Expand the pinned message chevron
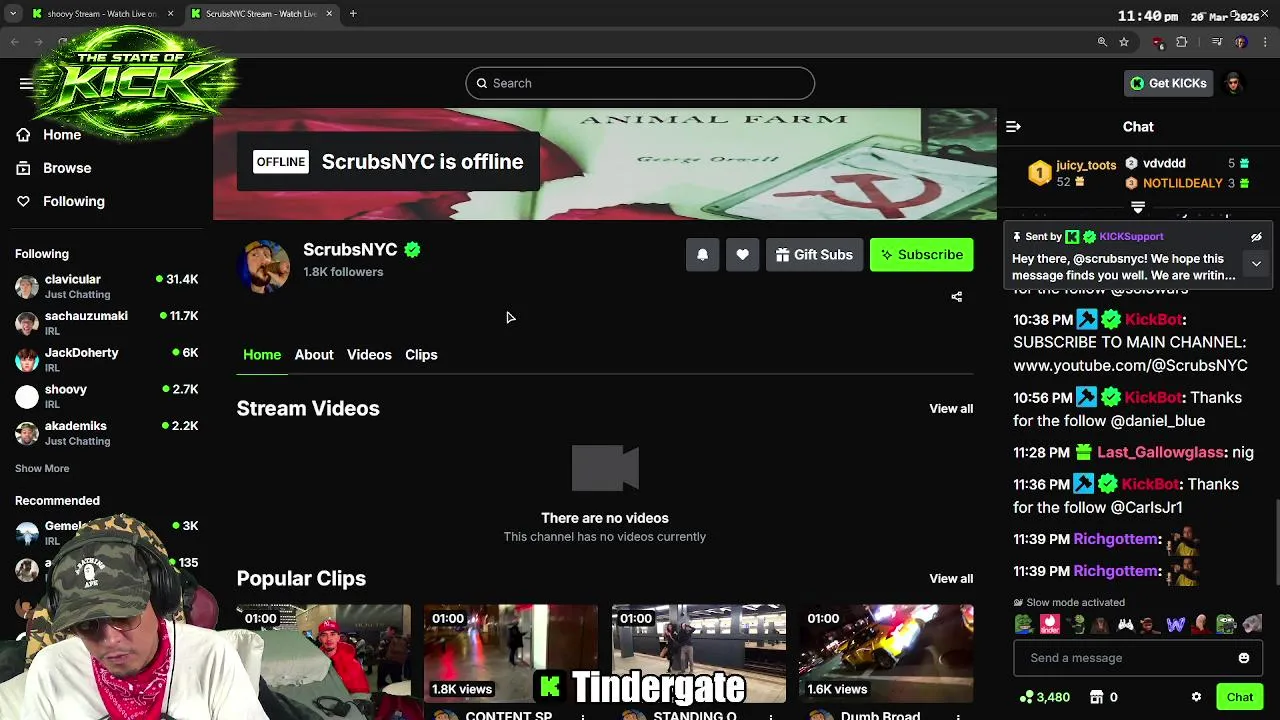The height and width of the screenshot is (720, 1280). coord(1256,264)
